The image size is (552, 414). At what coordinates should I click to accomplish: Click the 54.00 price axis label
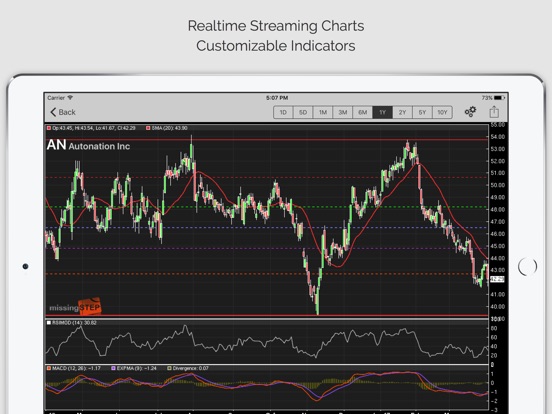pyautogui.click(x=497, y=137)
